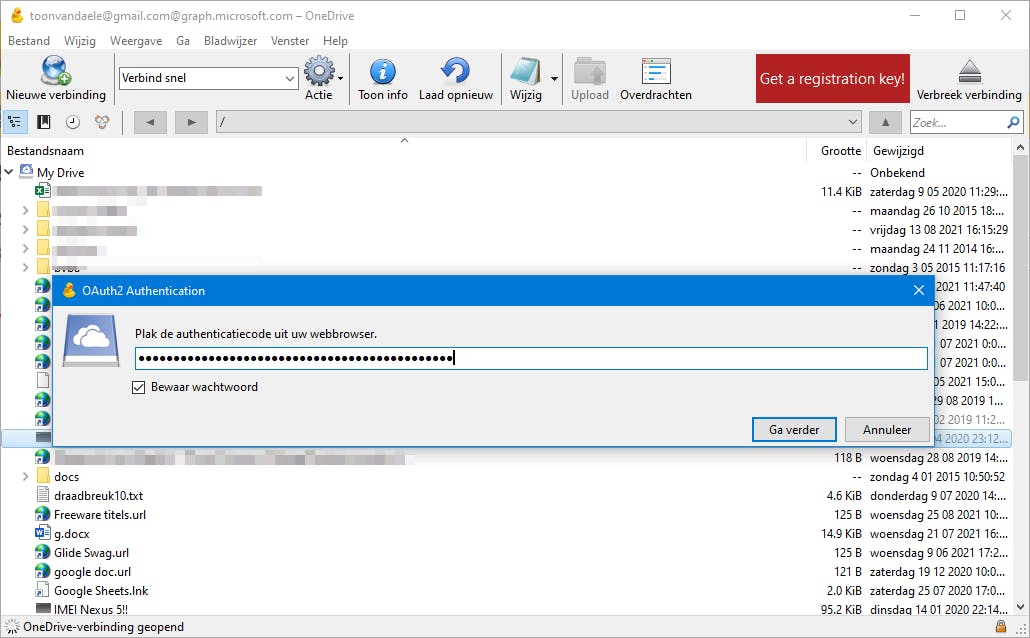Open the Wijzig editor dropdown arrow

(554, 79)
